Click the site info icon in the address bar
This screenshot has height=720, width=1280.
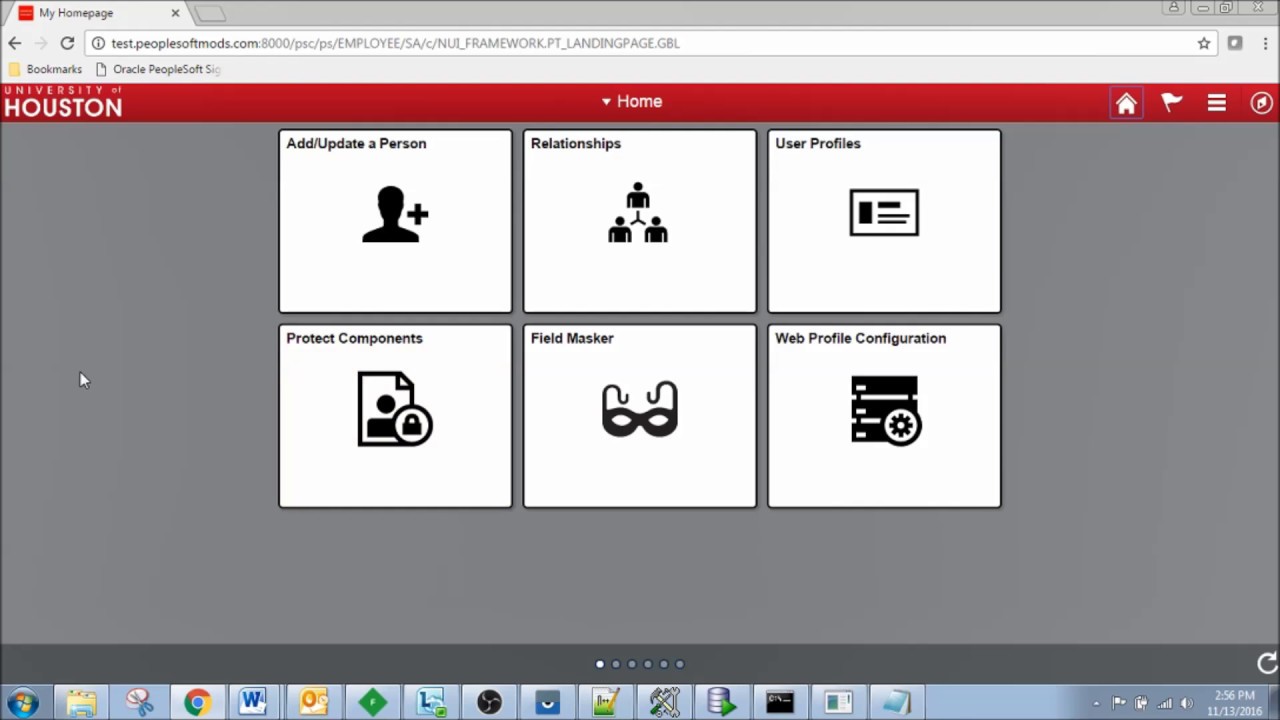pos(98,43)
